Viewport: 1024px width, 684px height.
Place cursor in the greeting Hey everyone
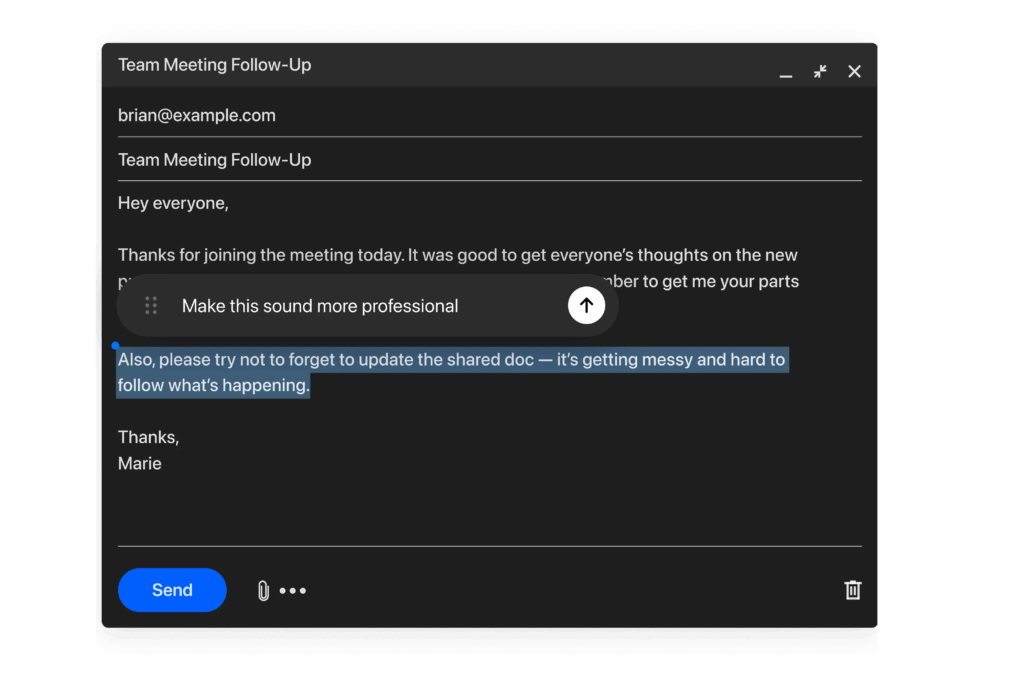point(173,202)
